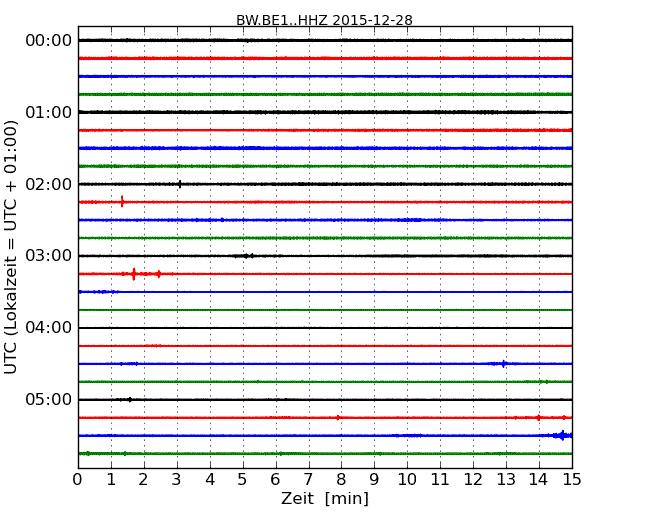Viewport: 650px width, 520px height.
Task: Click x-axis tick label 8
Action: click(341, 480)
